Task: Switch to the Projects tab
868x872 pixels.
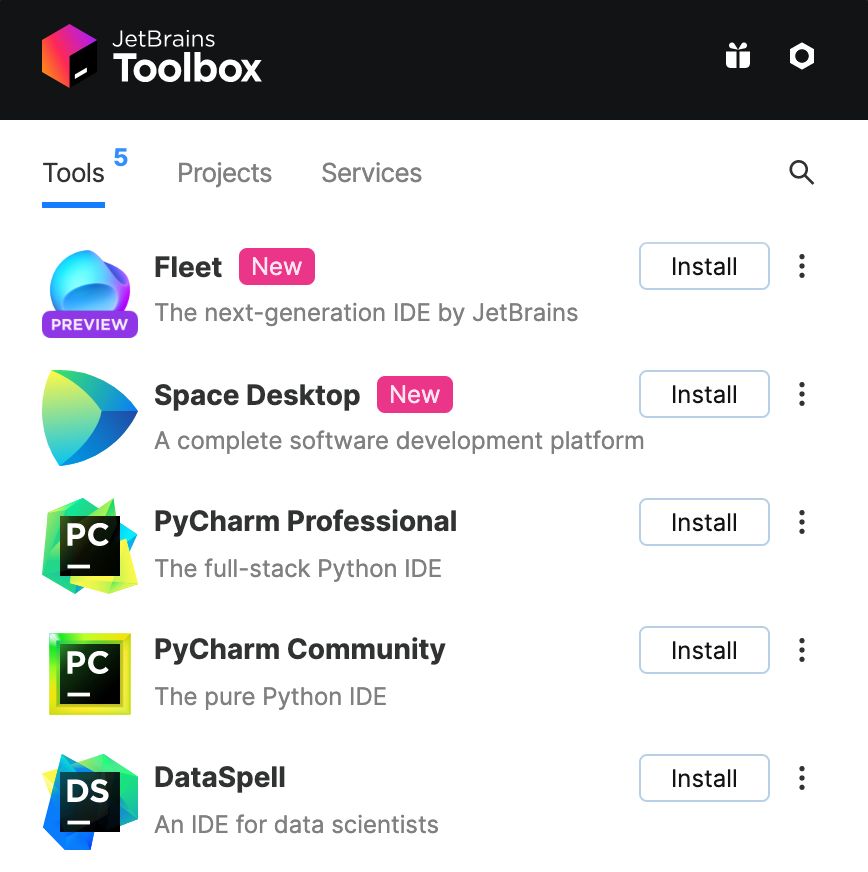Action: pos(224,173)
